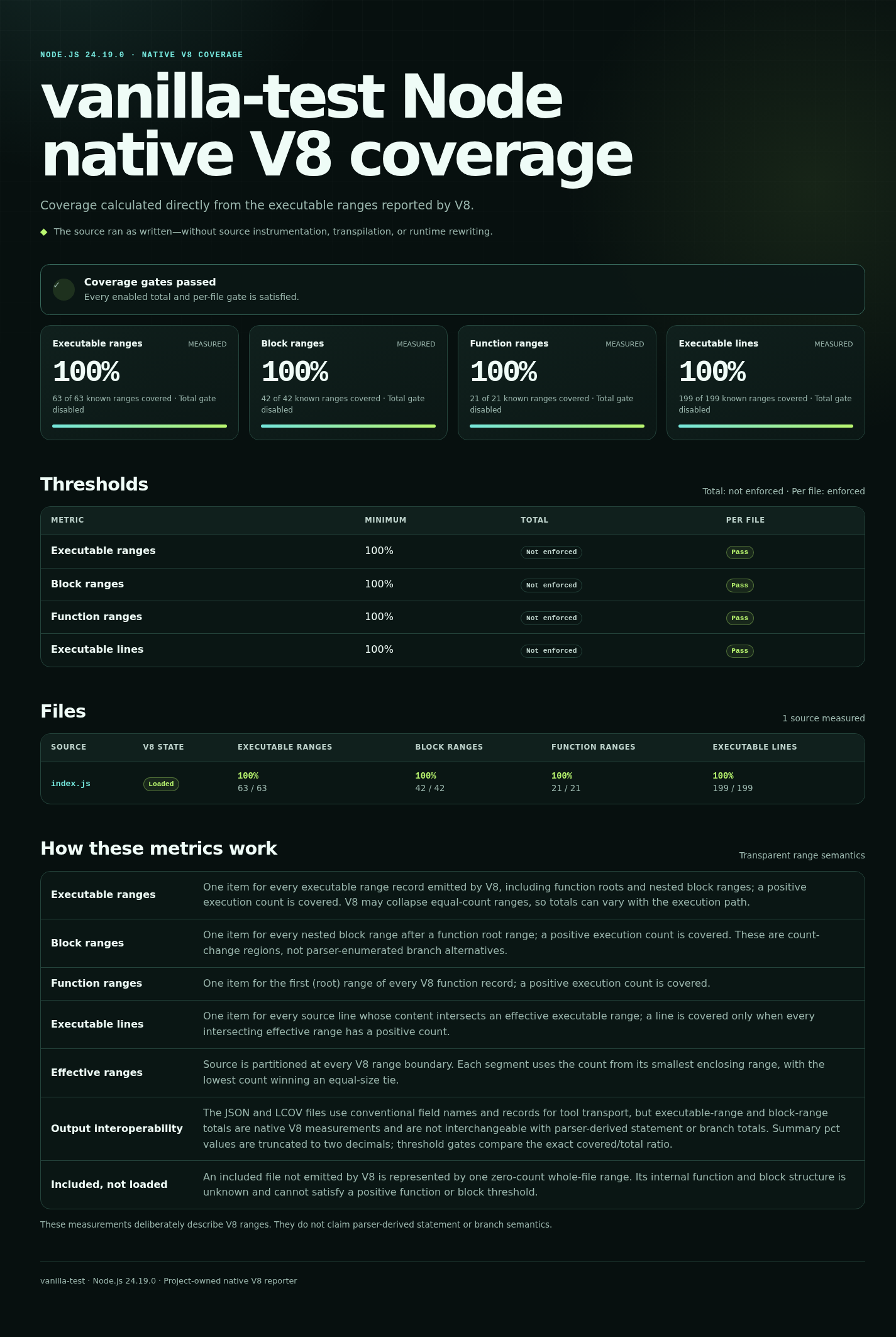Click EXECUTABLE LINES column header in Files table
Viewport: 896px width, 1337px height.
755,747
